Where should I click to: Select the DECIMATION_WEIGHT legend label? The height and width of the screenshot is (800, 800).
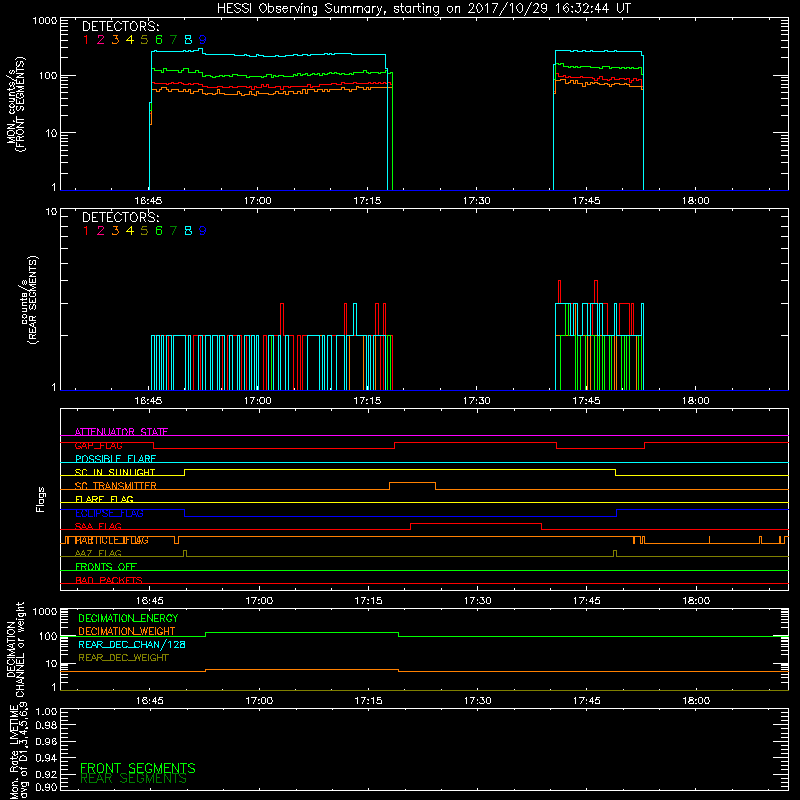tap(127, 631)
